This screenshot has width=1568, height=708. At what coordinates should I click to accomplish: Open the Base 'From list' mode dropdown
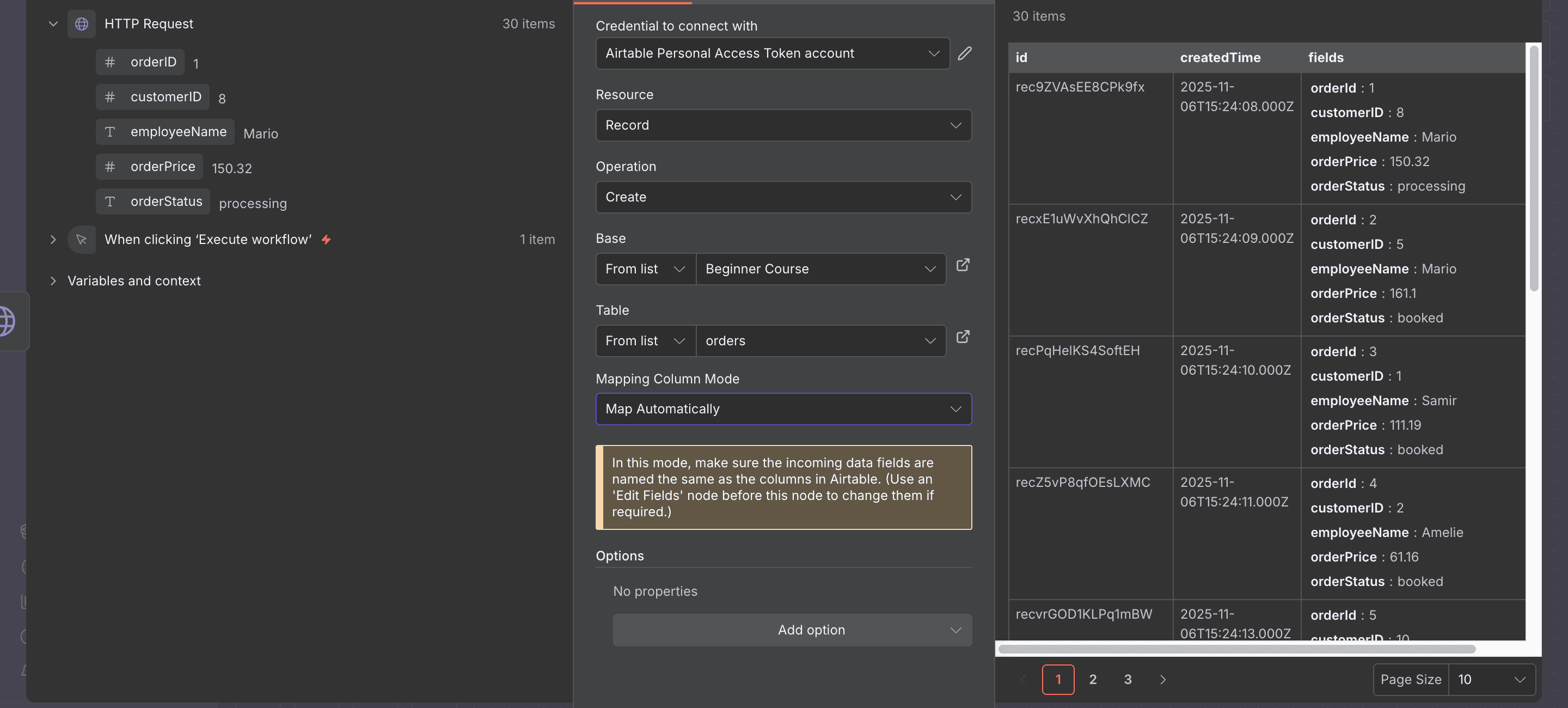pyautogui.click(x=645, y=269)
